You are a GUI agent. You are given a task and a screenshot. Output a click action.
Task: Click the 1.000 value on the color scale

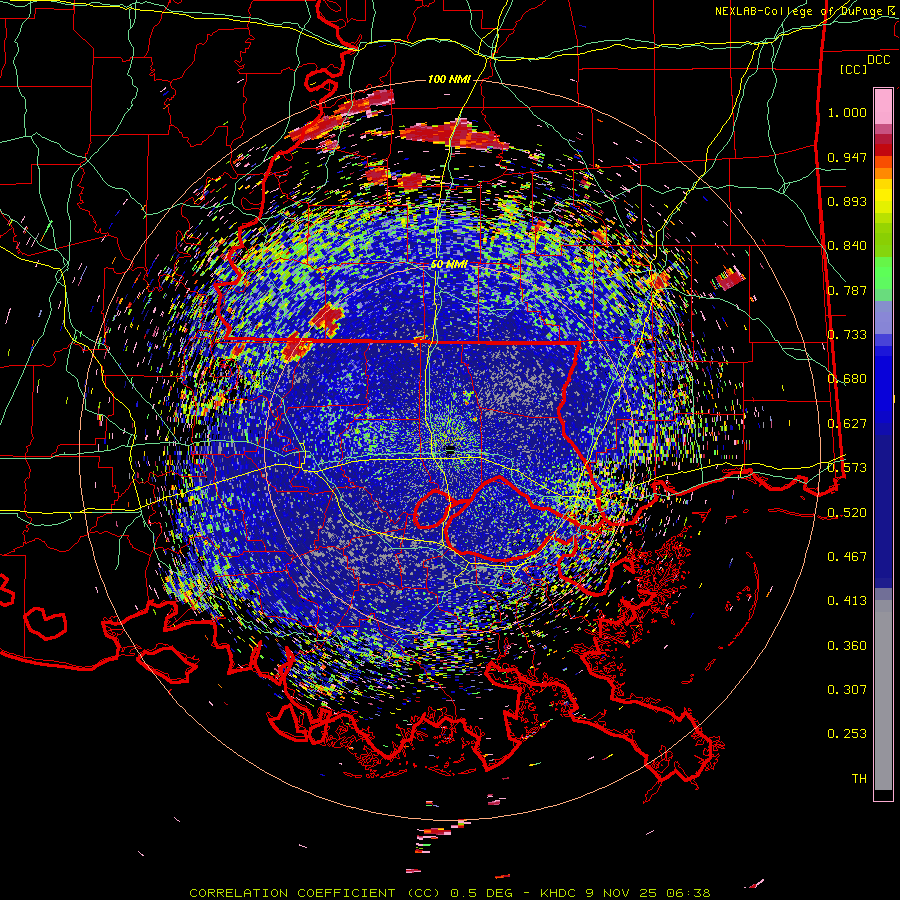tap(847, 112)
